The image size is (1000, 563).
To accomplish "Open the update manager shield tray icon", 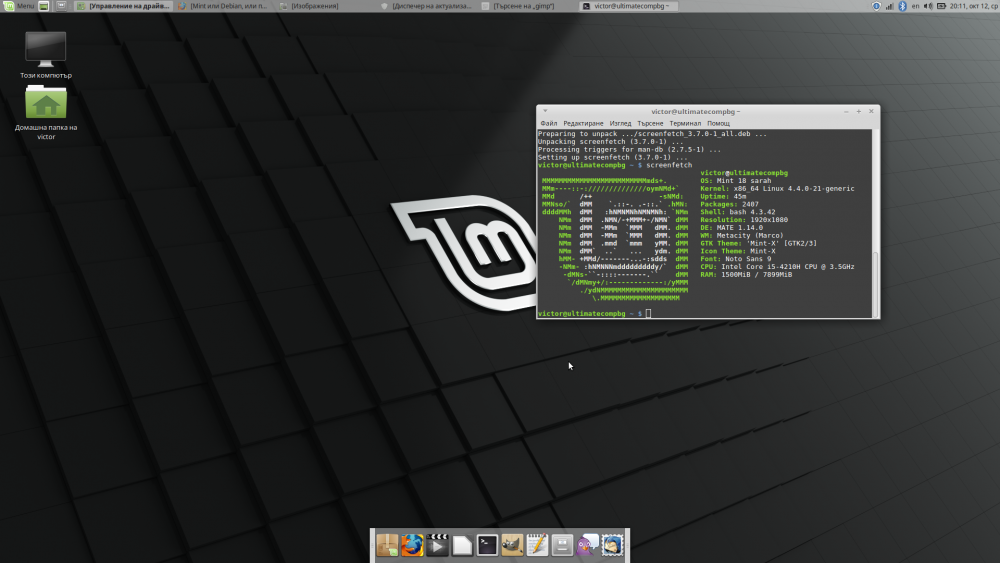I will (876, 6).
